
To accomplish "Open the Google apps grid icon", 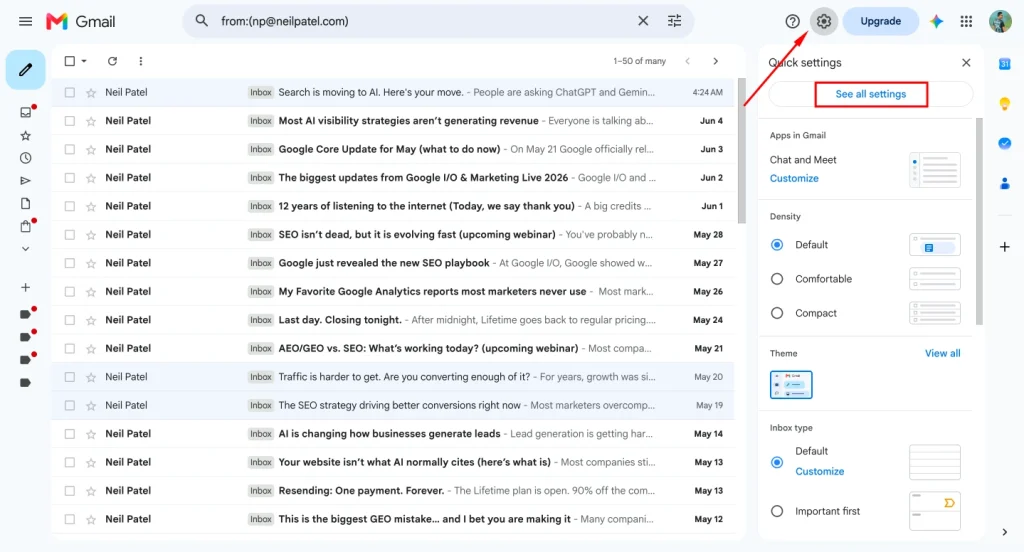I will coord(967,22).
